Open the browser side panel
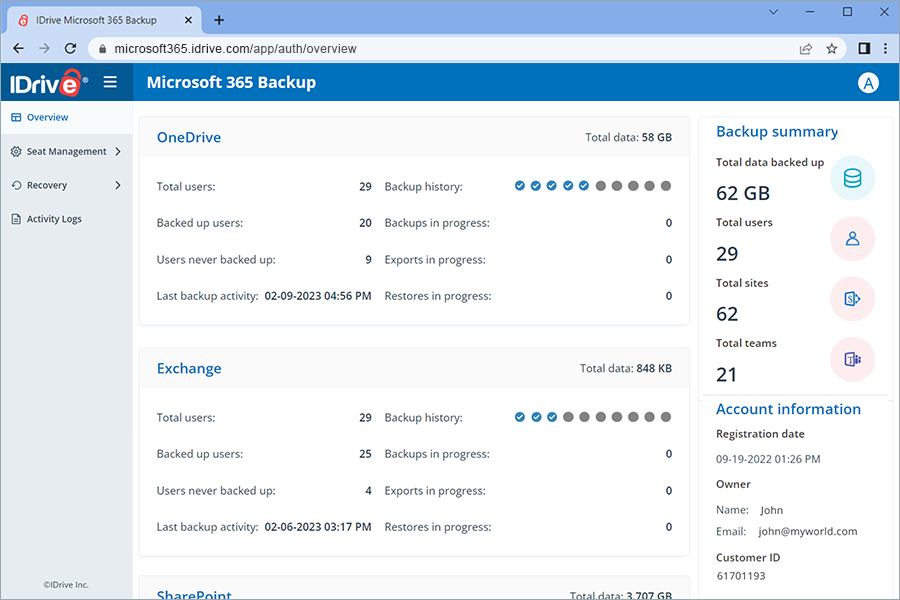 click(x=864, y=49)
